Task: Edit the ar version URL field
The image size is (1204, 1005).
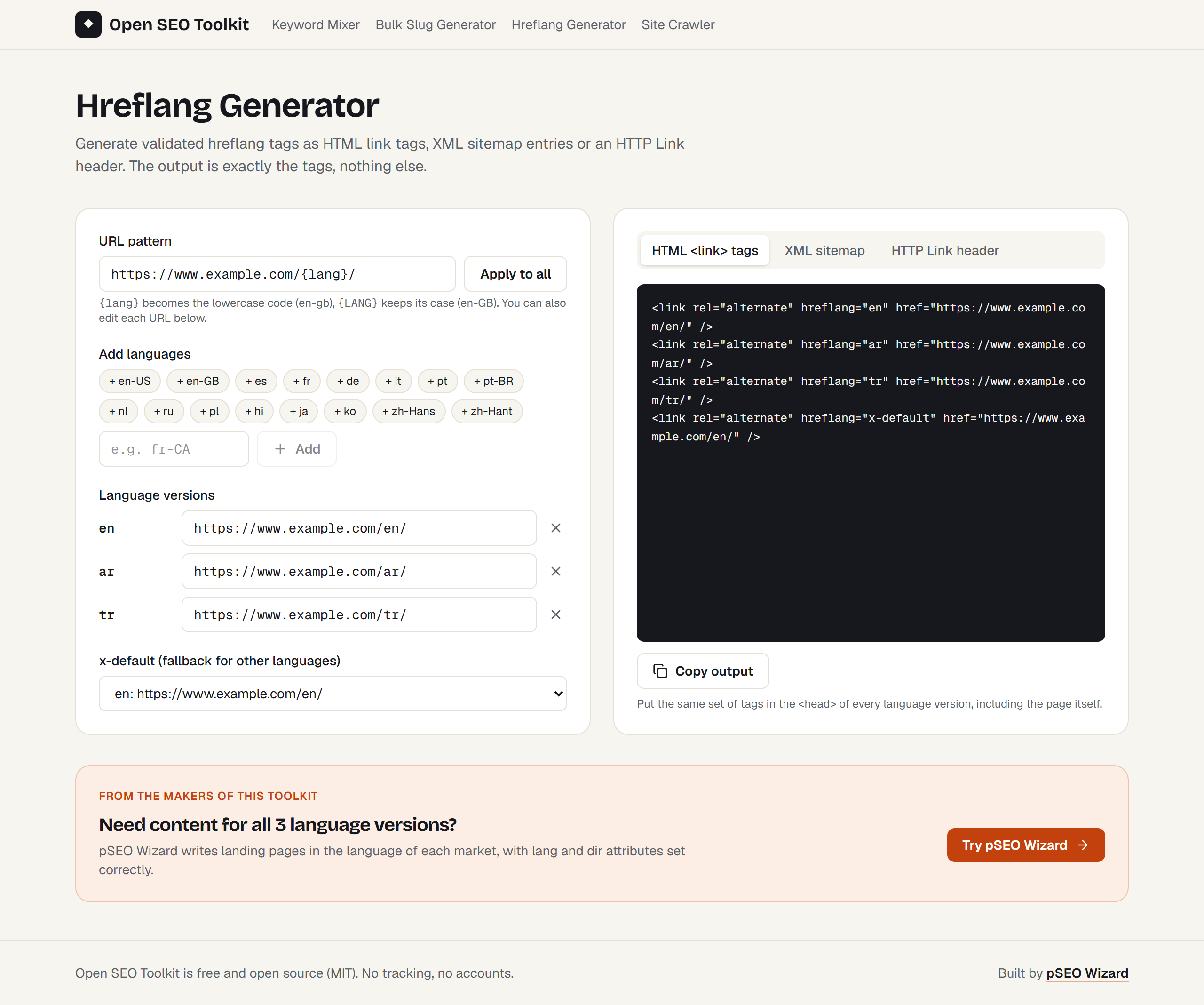Action: pyautogui.click(x=359, y=571)
